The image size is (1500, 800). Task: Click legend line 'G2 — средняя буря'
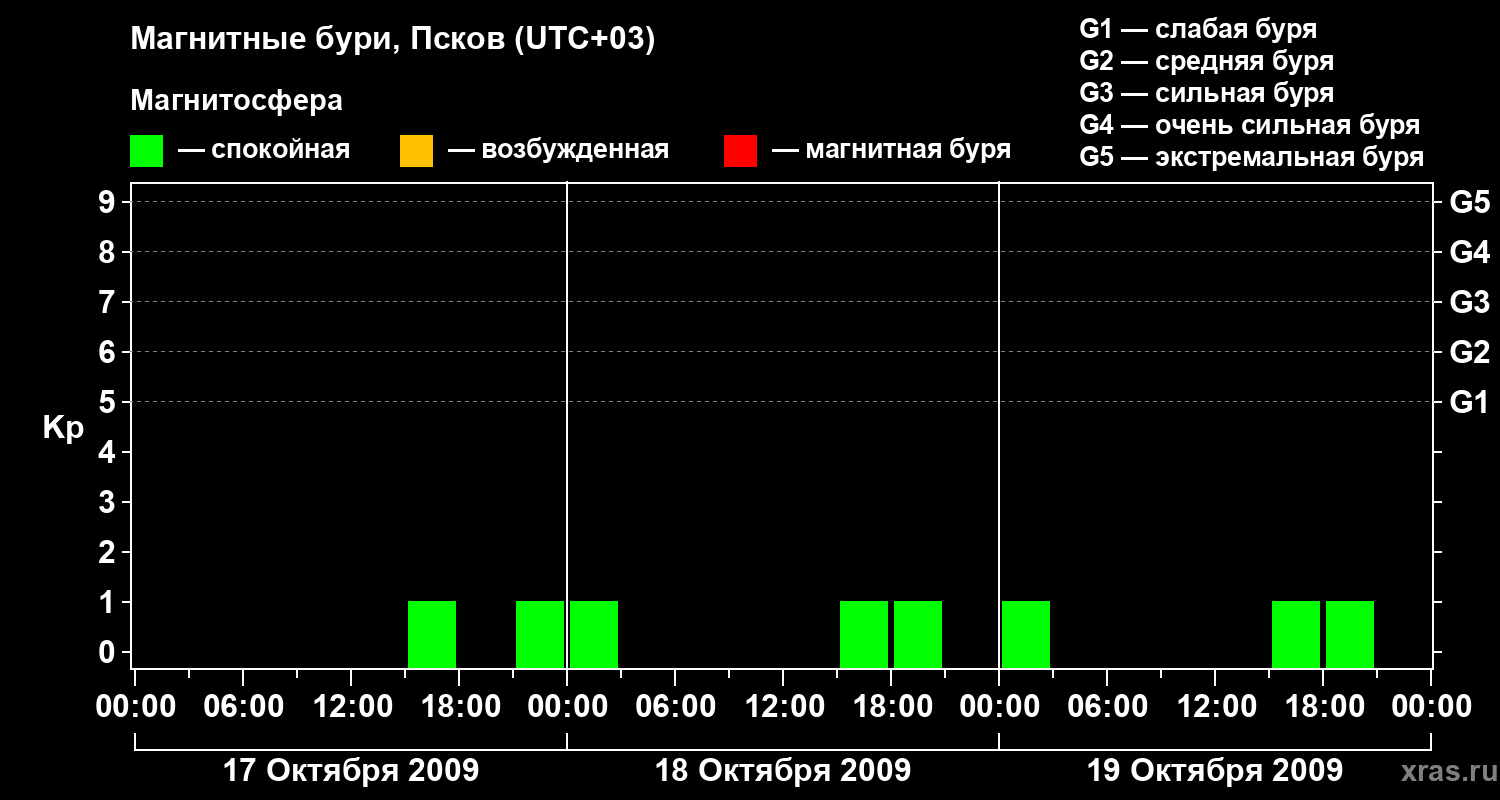pyautogui.click(x=1207, y=61)
